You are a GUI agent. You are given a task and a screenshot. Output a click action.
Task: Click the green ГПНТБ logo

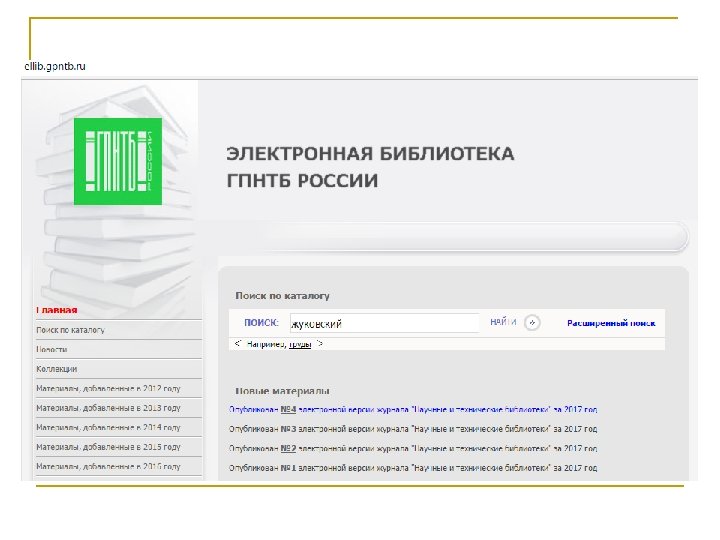[x=118, y=161]
